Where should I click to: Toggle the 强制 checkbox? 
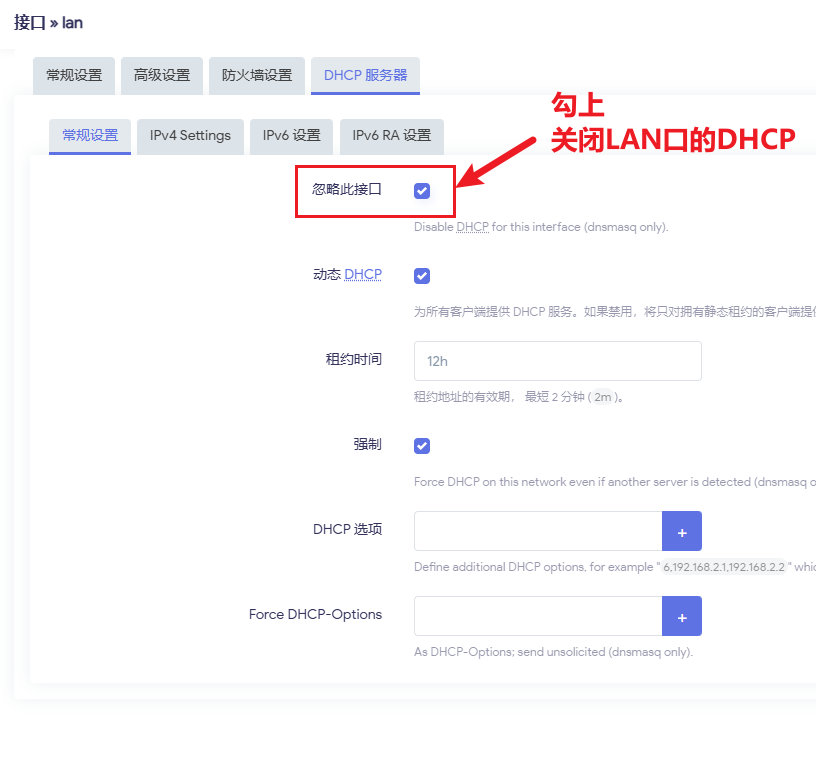(x=422, y=446)
